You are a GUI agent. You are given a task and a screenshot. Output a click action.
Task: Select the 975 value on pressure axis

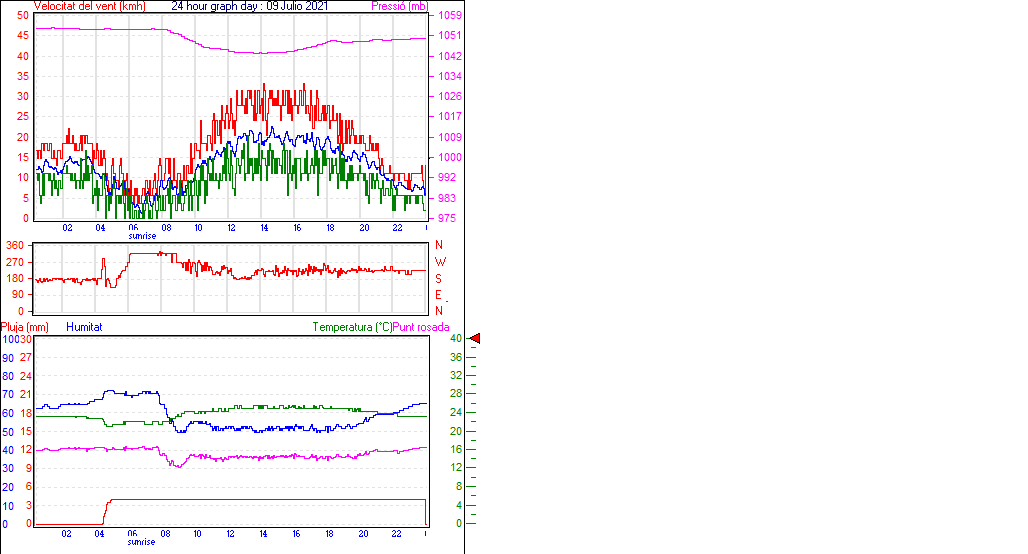(x=446, y=218)
